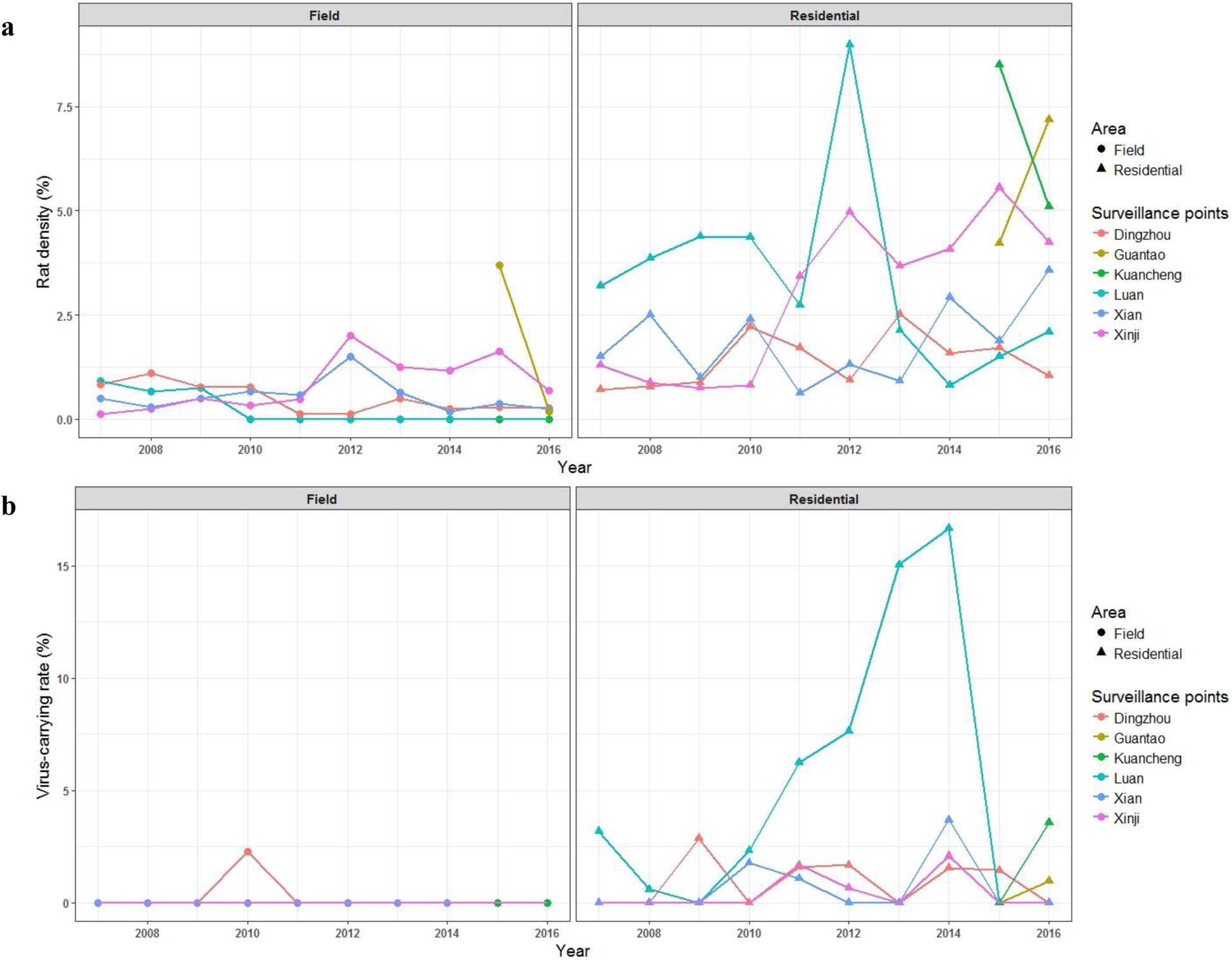
Task: Click the Field circle symbol in panel a legend
Action: tap(1102, 149)
